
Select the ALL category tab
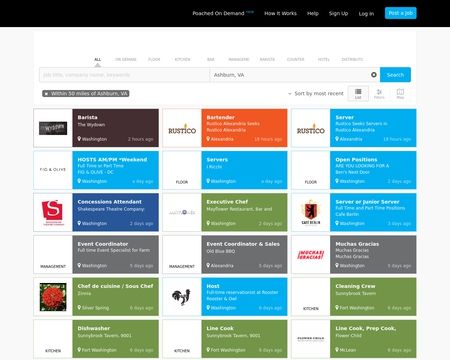click(97, 59)
